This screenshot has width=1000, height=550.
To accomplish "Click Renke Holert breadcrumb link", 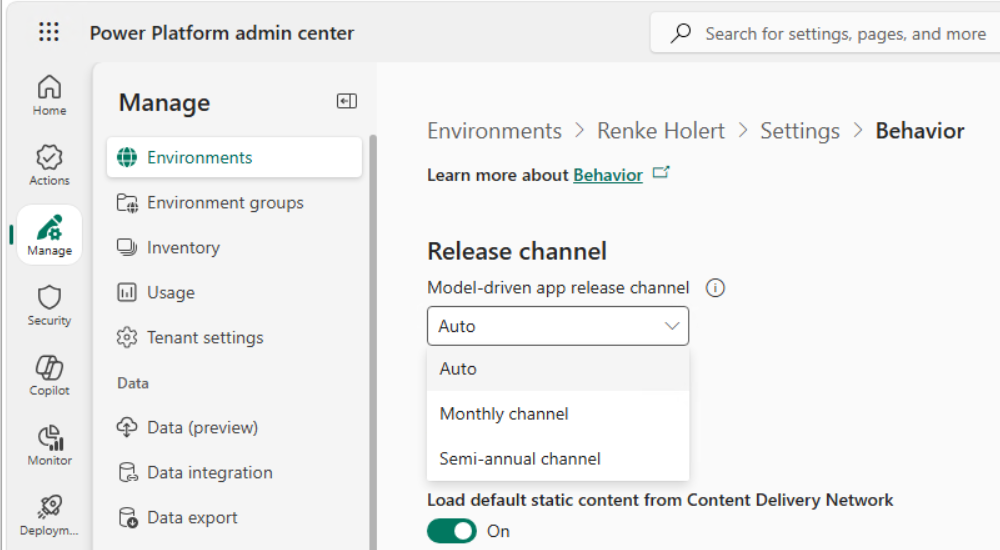I will (x=661, y=131).
